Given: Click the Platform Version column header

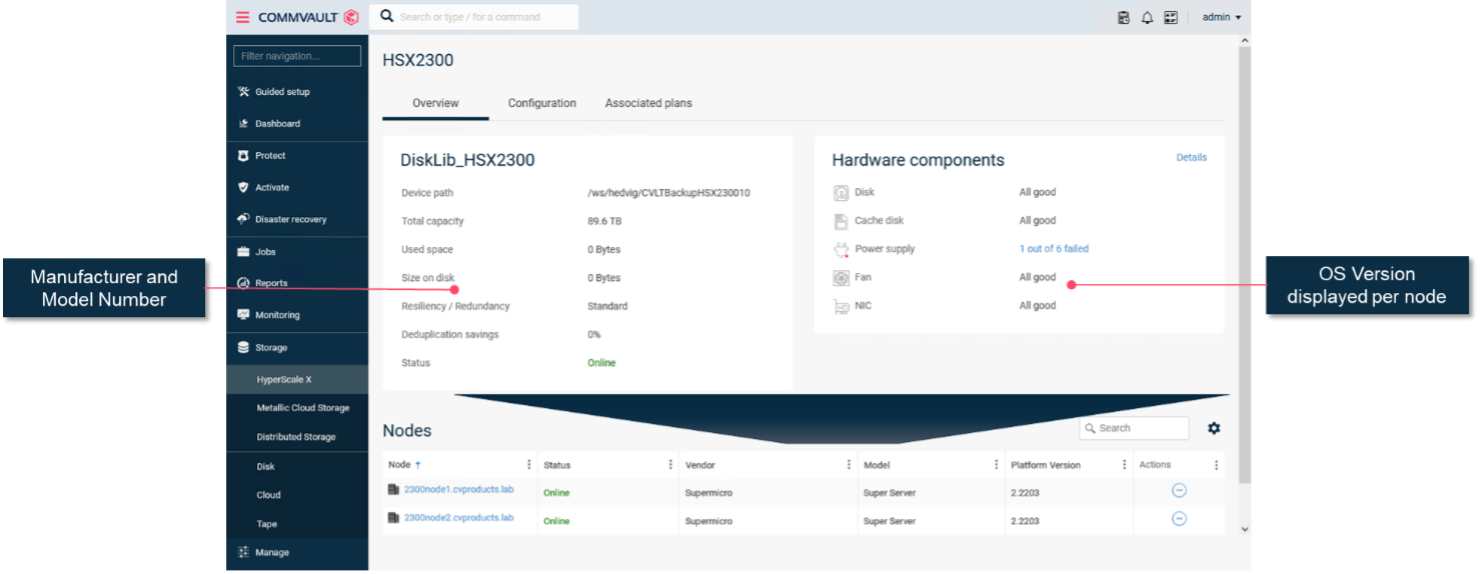Looking at the screenshot, I should (1045, 465).
